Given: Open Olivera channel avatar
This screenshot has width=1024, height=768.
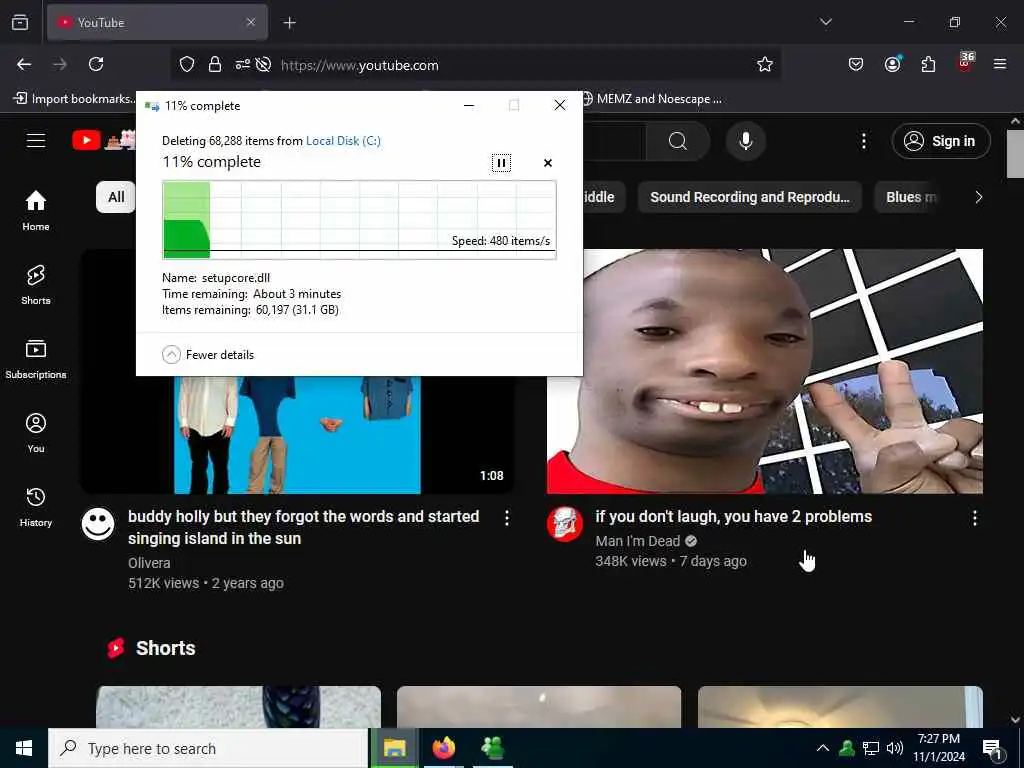Looking at the screenshot, I should point(98,524).
